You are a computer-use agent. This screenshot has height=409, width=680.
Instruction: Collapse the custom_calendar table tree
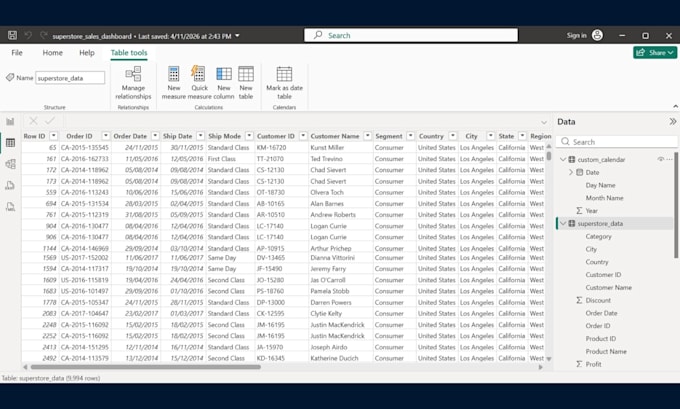pyautogui.click(x=563, y=160)
